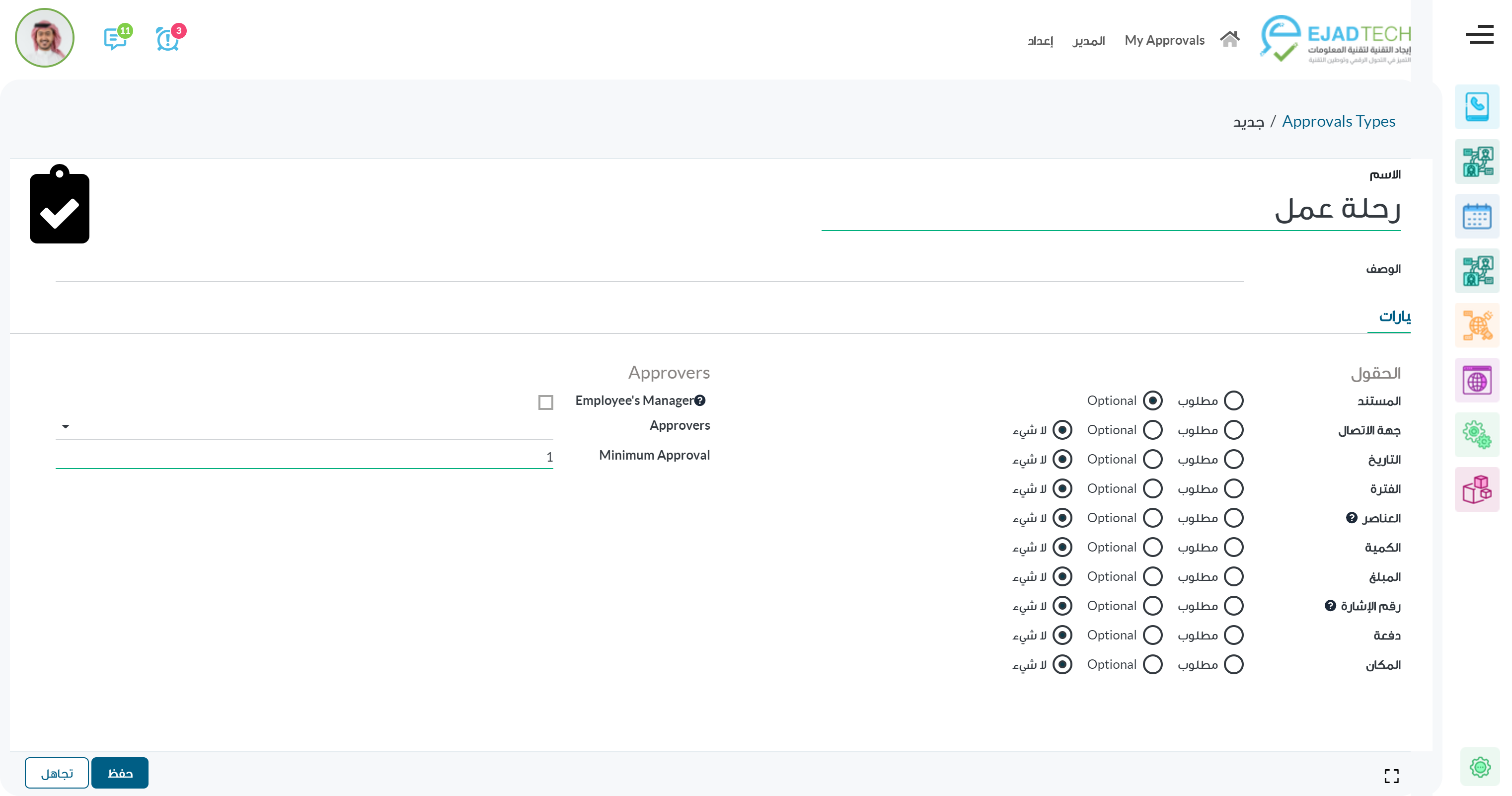Screen dimensions: 1512x796
Task: Enable the Employee's Manager checkbox
Action: coord(546,402)
